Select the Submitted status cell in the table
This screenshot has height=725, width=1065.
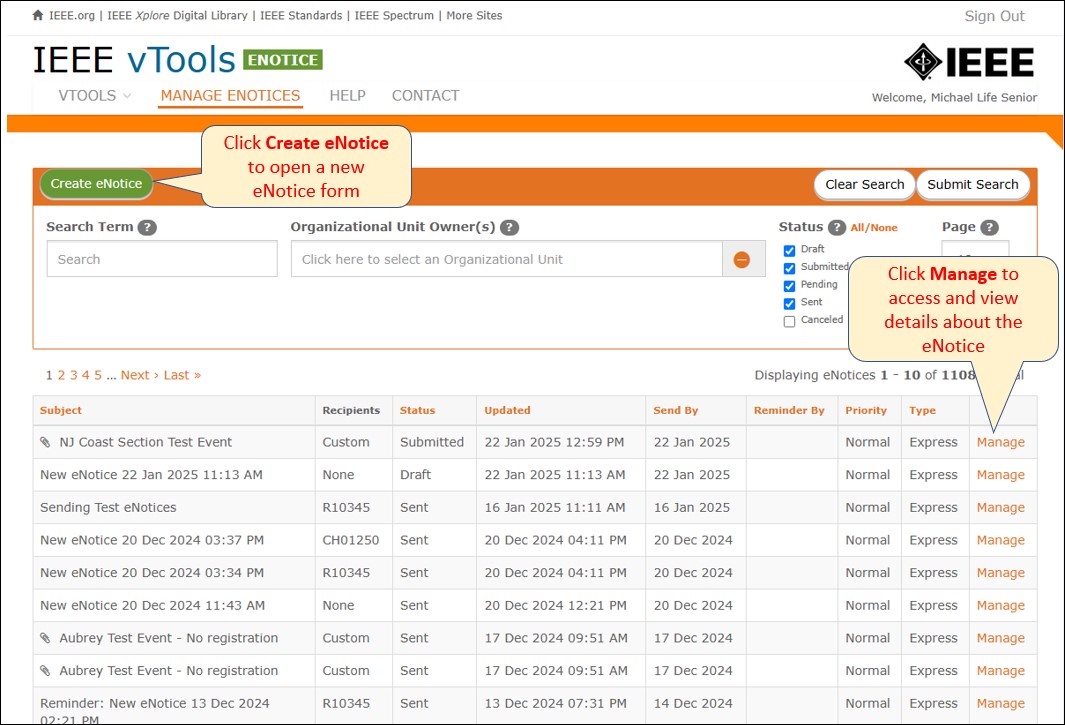[432, 442]
